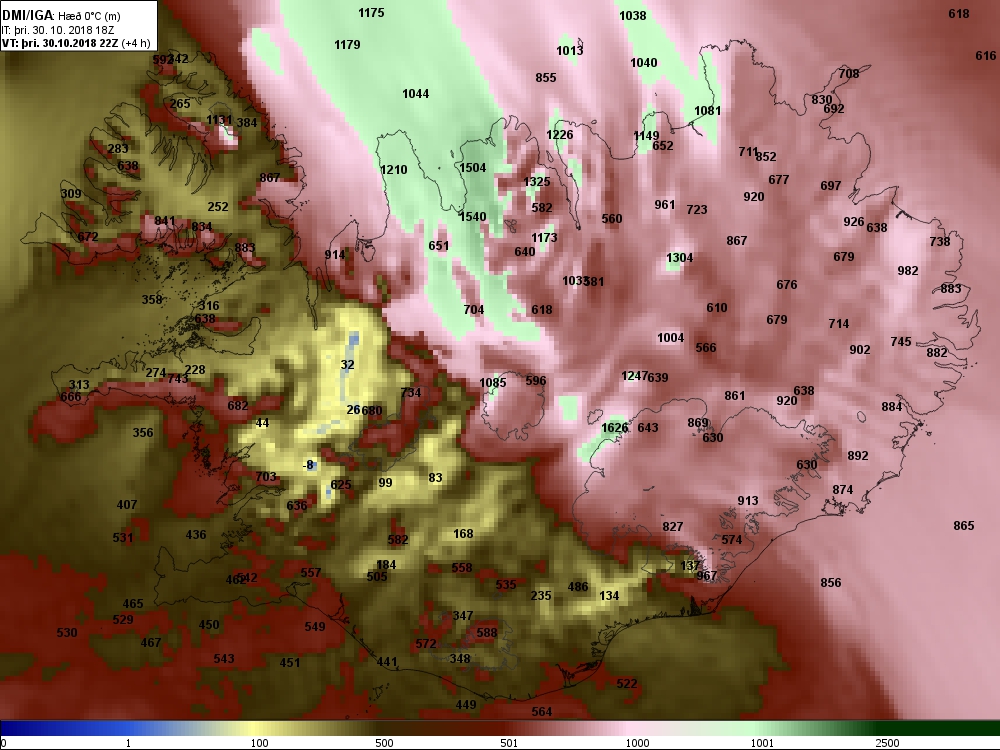Click the '566' value on the map

(x=705, y=348)
